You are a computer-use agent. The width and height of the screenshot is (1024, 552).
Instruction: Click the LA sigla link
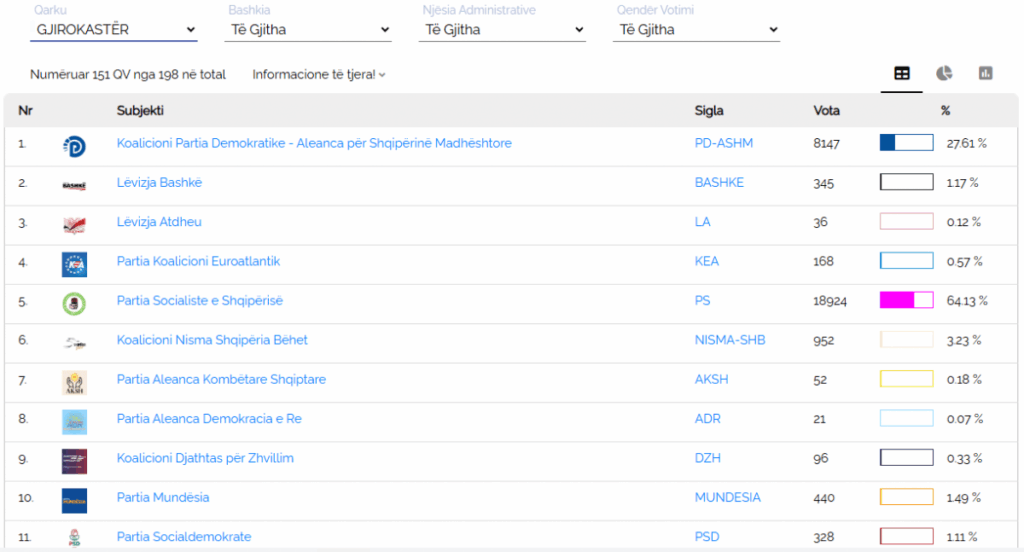[x=702, y=221]
